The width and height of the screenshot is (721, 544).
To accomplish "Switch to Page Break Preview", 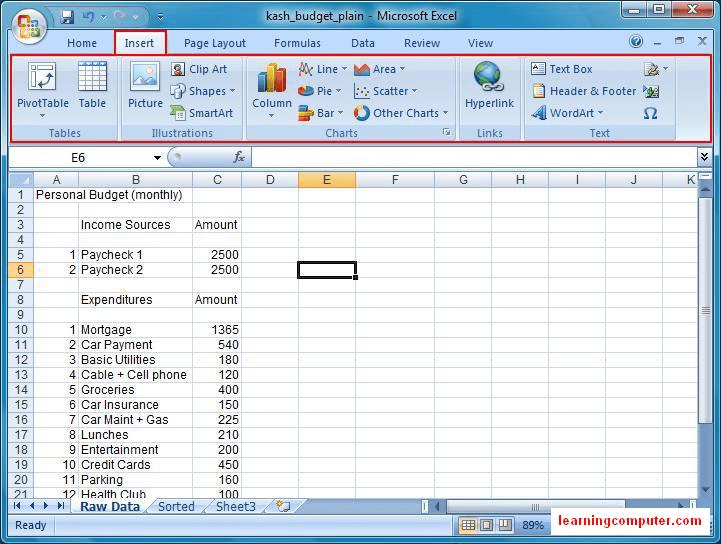I will (x=505, y=525).
